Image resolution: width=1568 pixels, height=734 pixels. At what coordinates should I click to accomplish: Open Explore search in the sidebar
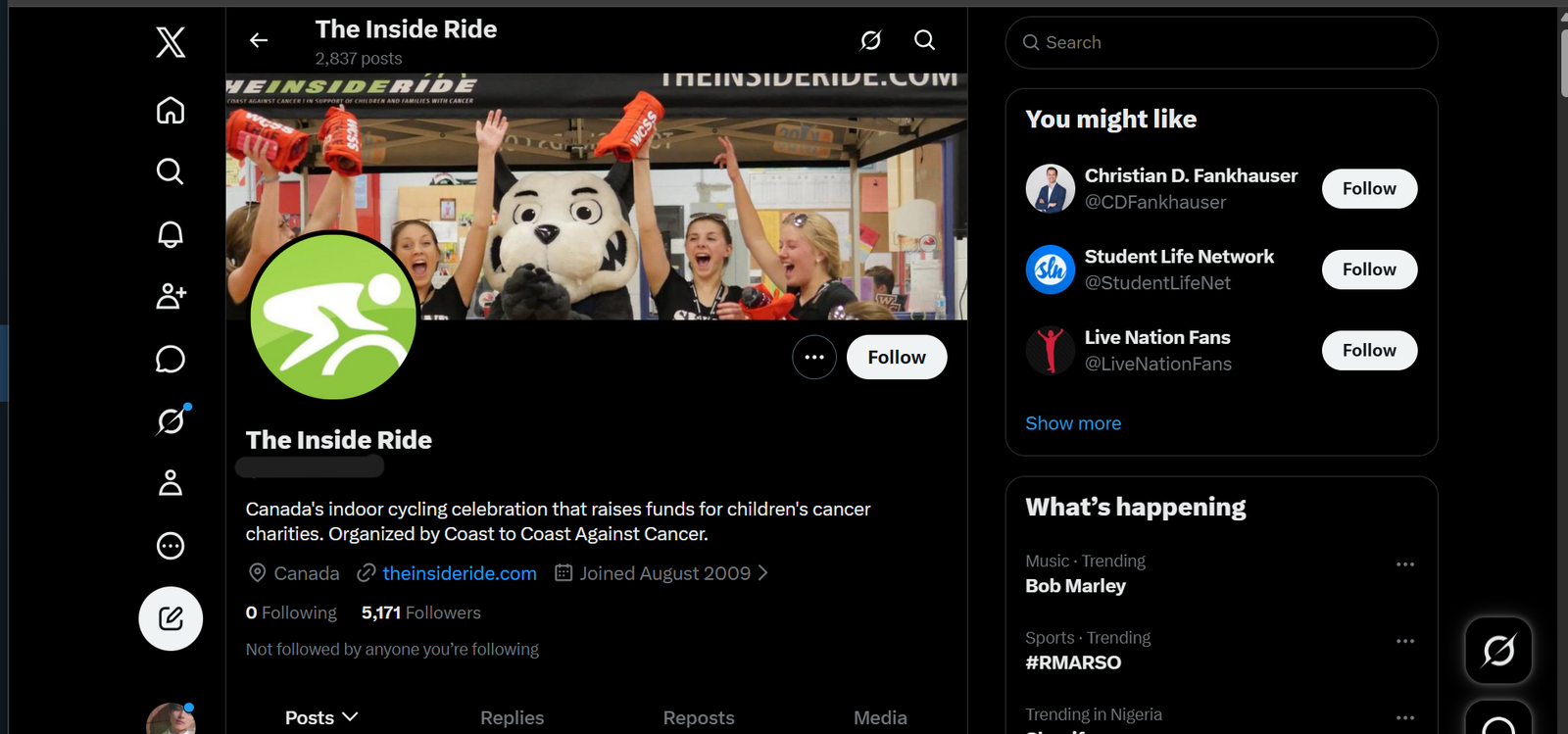point(171,171)
